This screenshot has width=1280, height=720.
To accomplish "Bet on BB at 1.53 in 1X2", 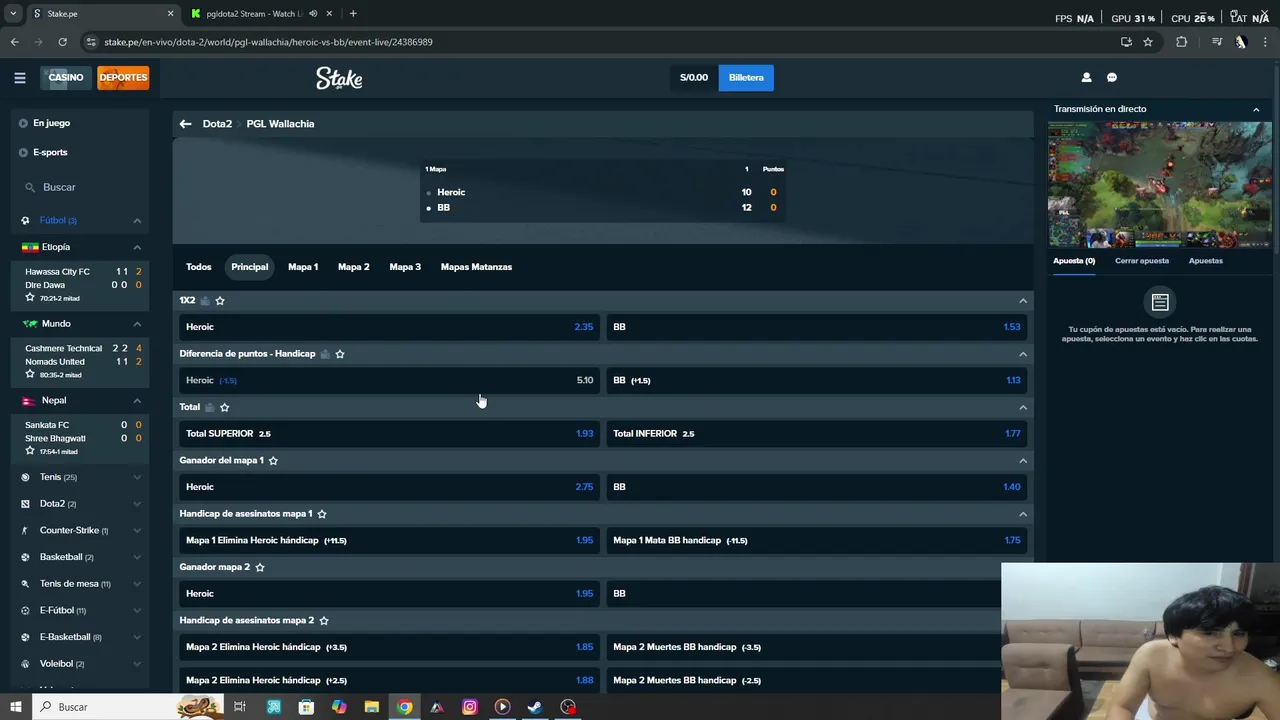I will coord(816,327).
